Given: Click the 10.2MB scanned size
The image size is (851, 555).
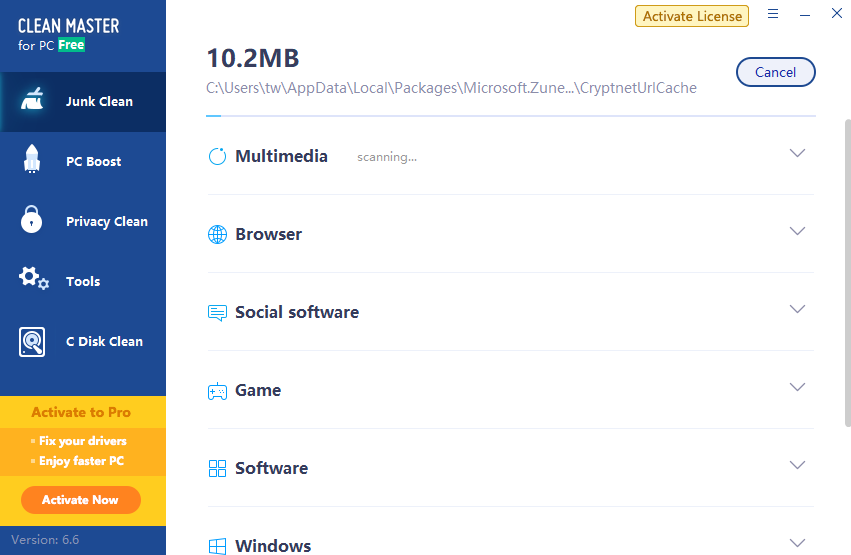Looking at the screenshot, I should click(253, 58).
